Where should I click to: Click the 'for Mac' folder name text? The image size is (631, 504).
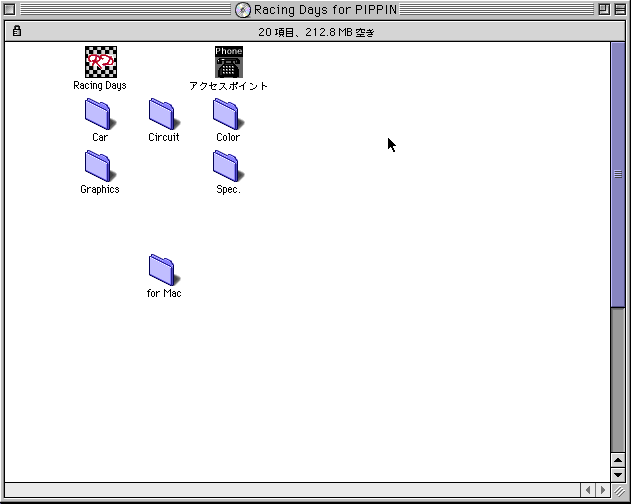point(164,293)
